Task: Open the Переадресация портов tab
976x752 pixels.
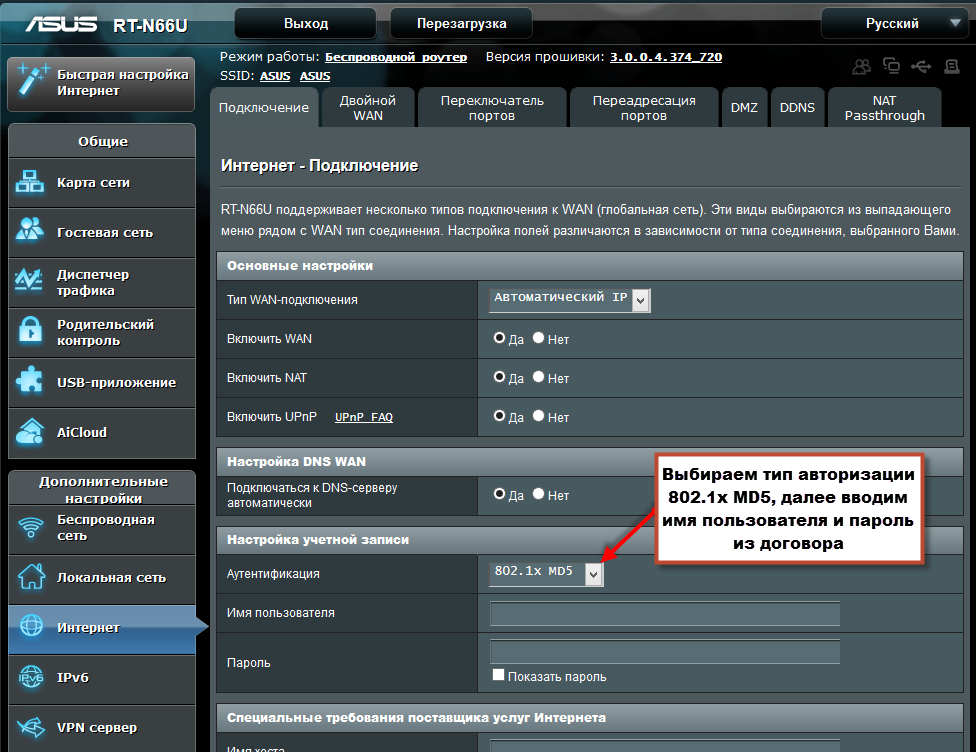Action: tap(644, 108)
